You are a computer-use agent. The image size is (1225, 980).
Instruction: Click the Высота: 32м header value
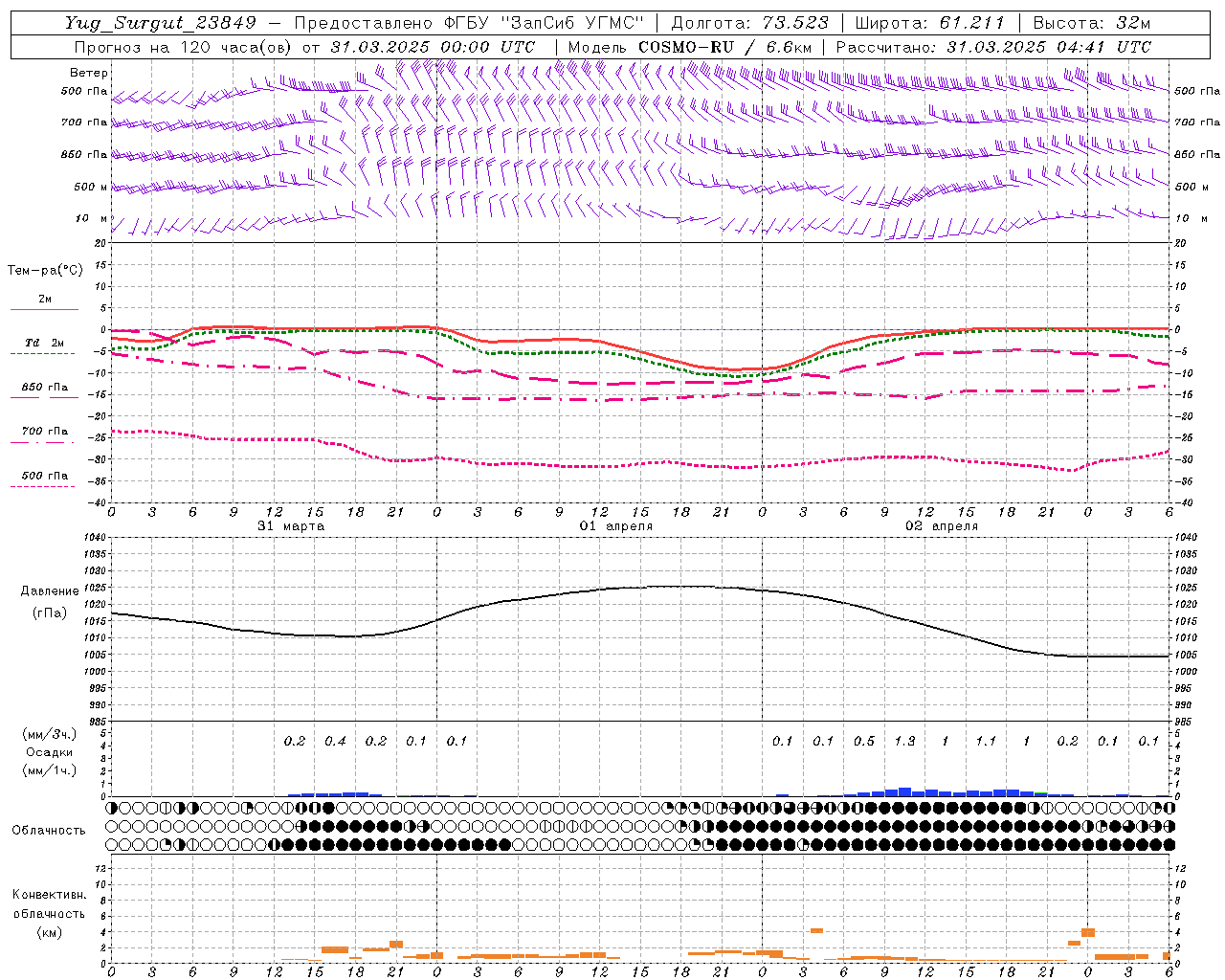point(1090,23)
